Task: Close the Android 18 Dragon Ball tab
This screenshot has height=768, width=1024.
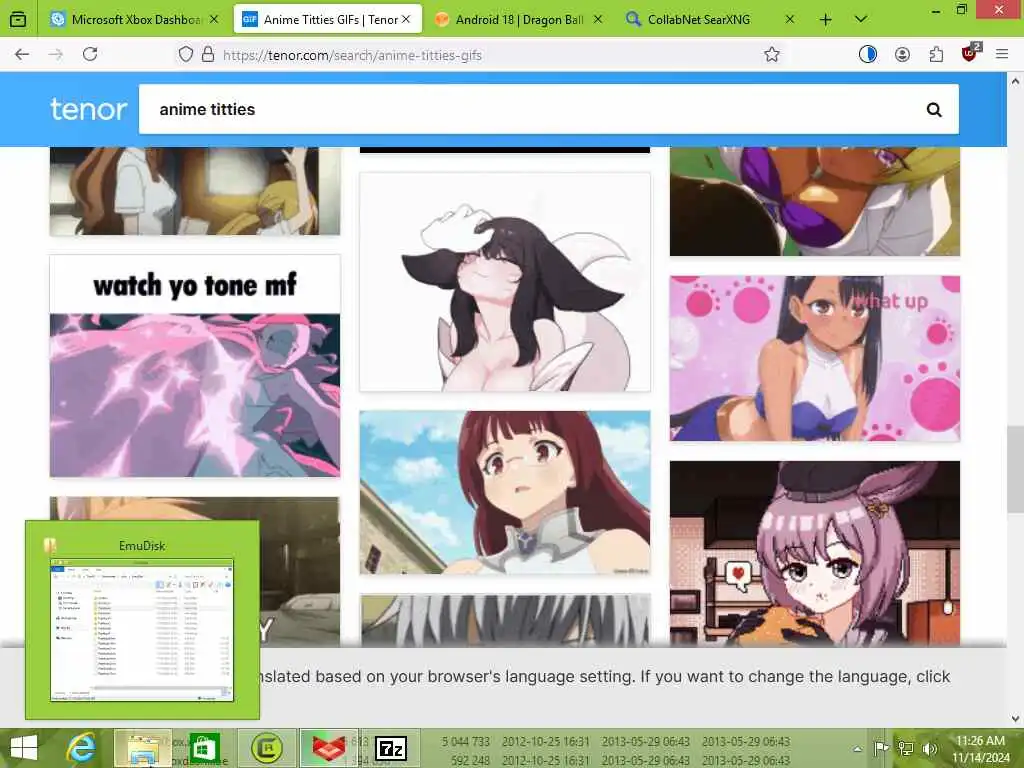Action: click(598, 20)
